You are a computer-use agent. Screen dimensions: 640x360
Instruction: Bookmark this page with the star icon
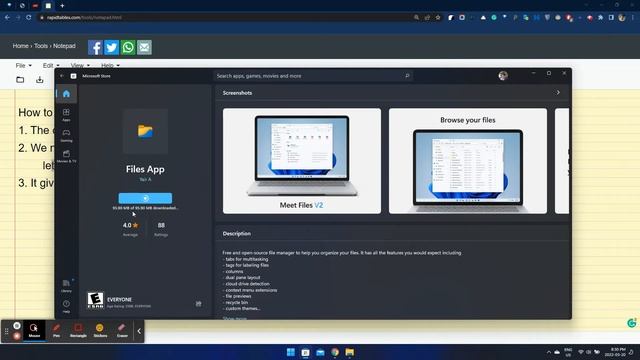pos(438,18)
